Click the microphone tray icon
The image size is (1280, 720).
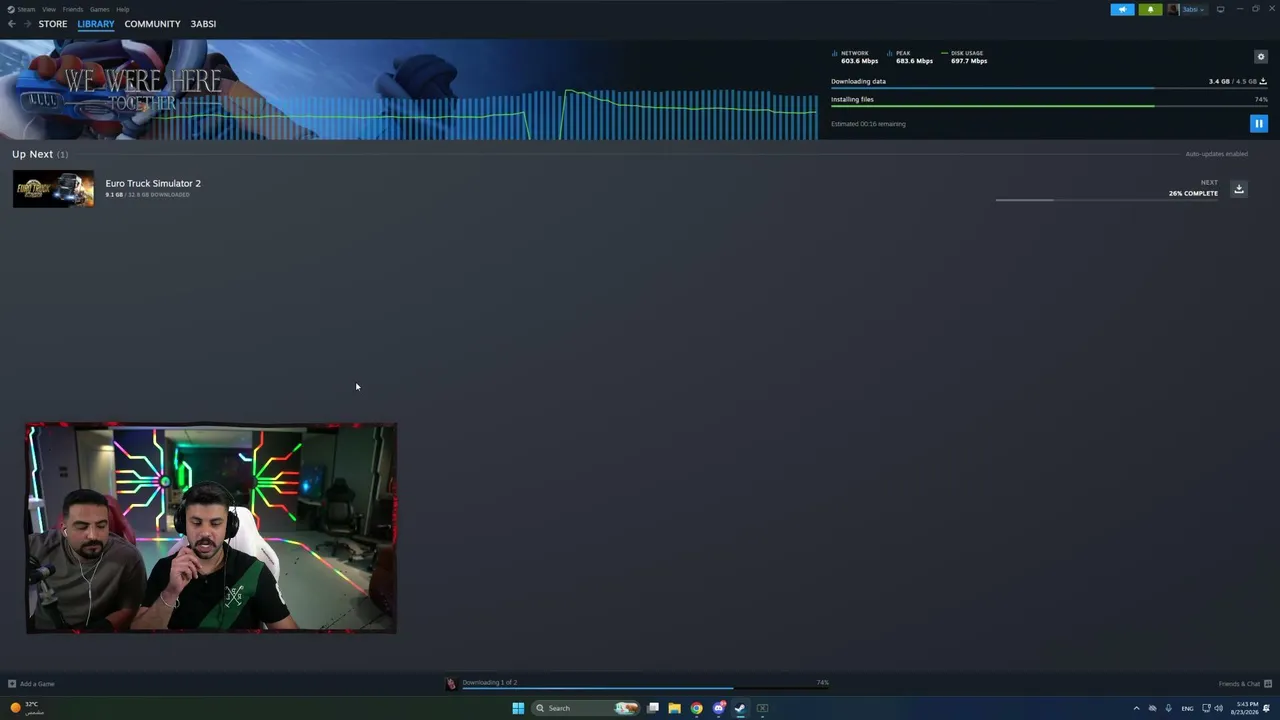(x=1168, y=708)
